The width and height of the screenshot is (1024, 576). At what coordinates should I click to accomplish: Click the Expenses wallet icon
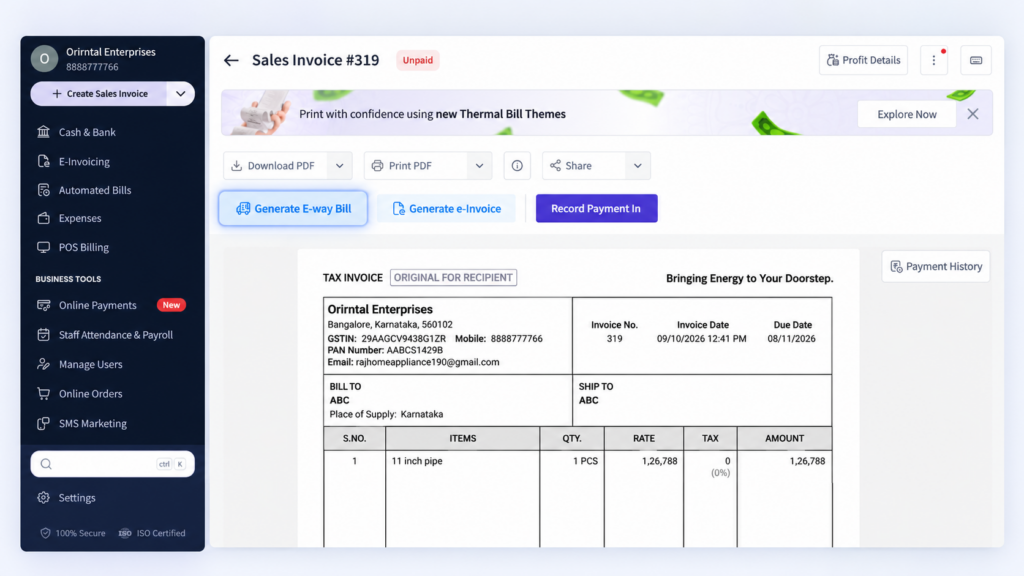pyautogui.click(x=44, y=218)
